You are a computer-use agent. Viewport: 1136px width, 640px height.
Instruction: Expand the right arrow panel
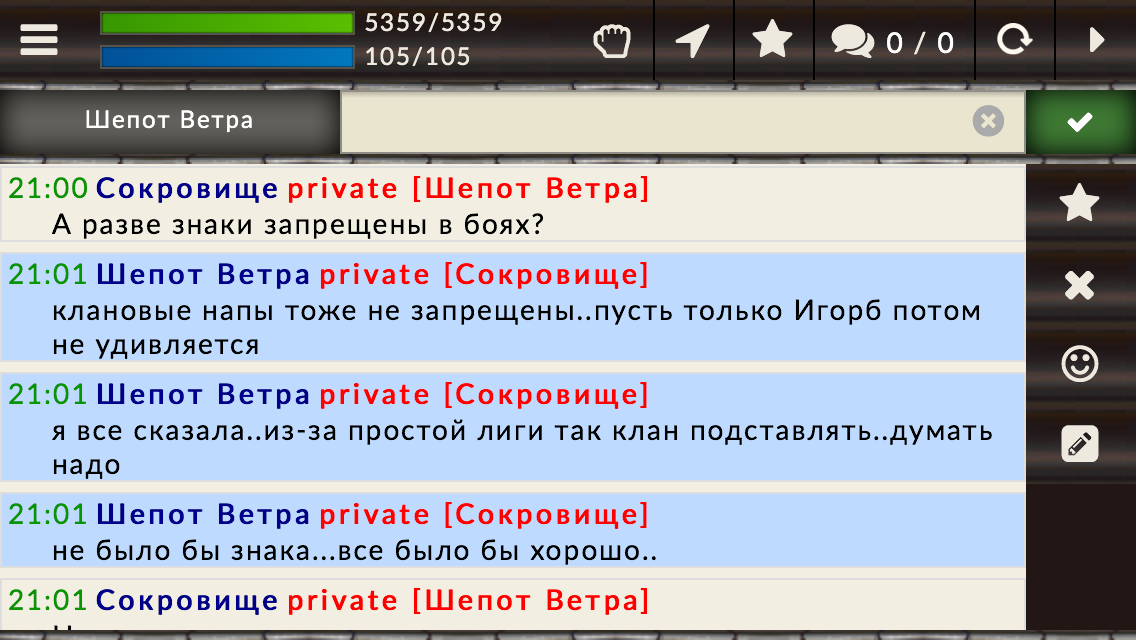1097,40
